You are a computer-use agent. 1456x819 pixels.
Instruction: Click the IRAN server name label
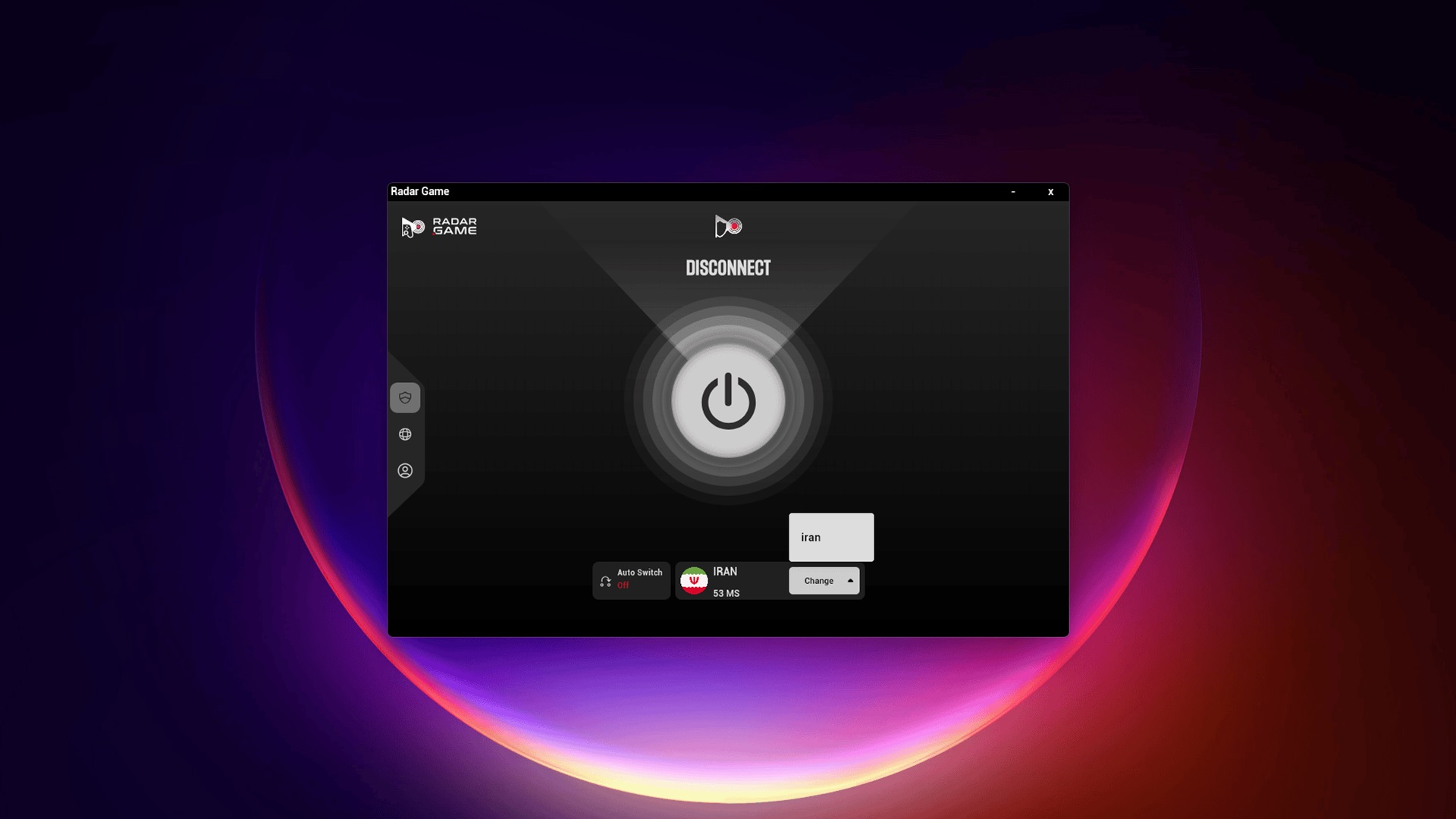[x=725, y=572]
